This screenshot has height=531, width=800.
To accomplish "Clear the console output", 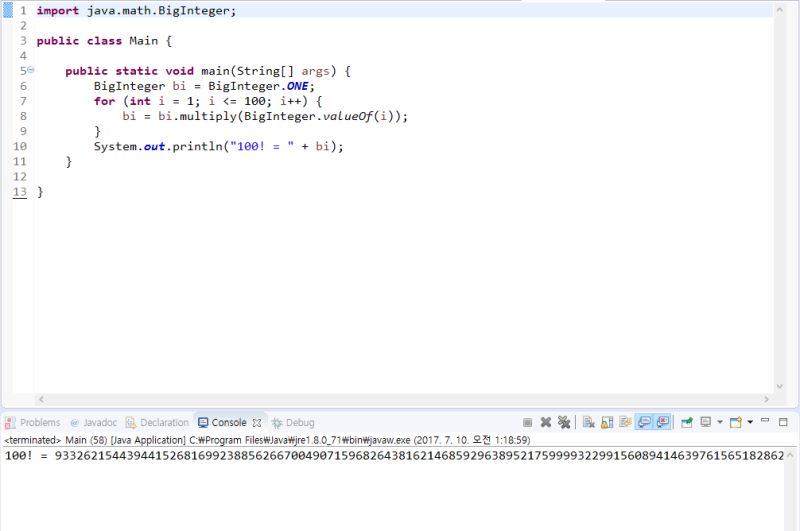I will pyautogui.click(x=588, y=422).
